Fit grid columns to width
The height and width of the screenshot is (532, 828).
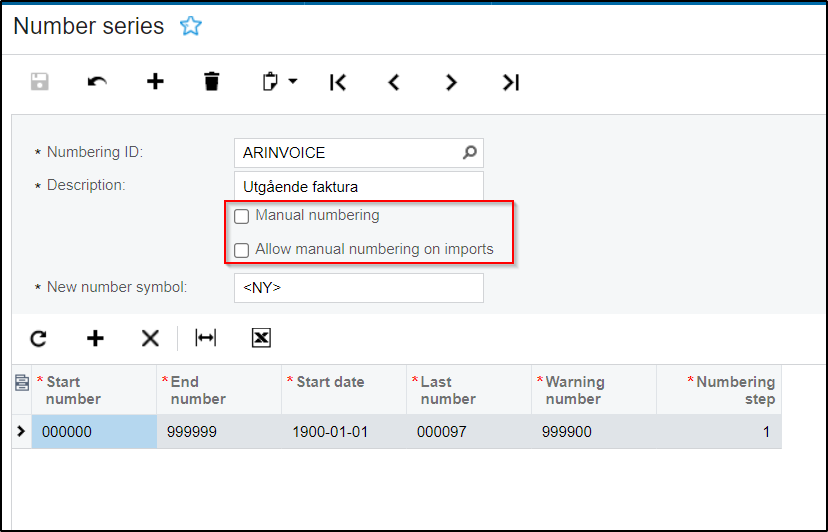click(206, 338)
